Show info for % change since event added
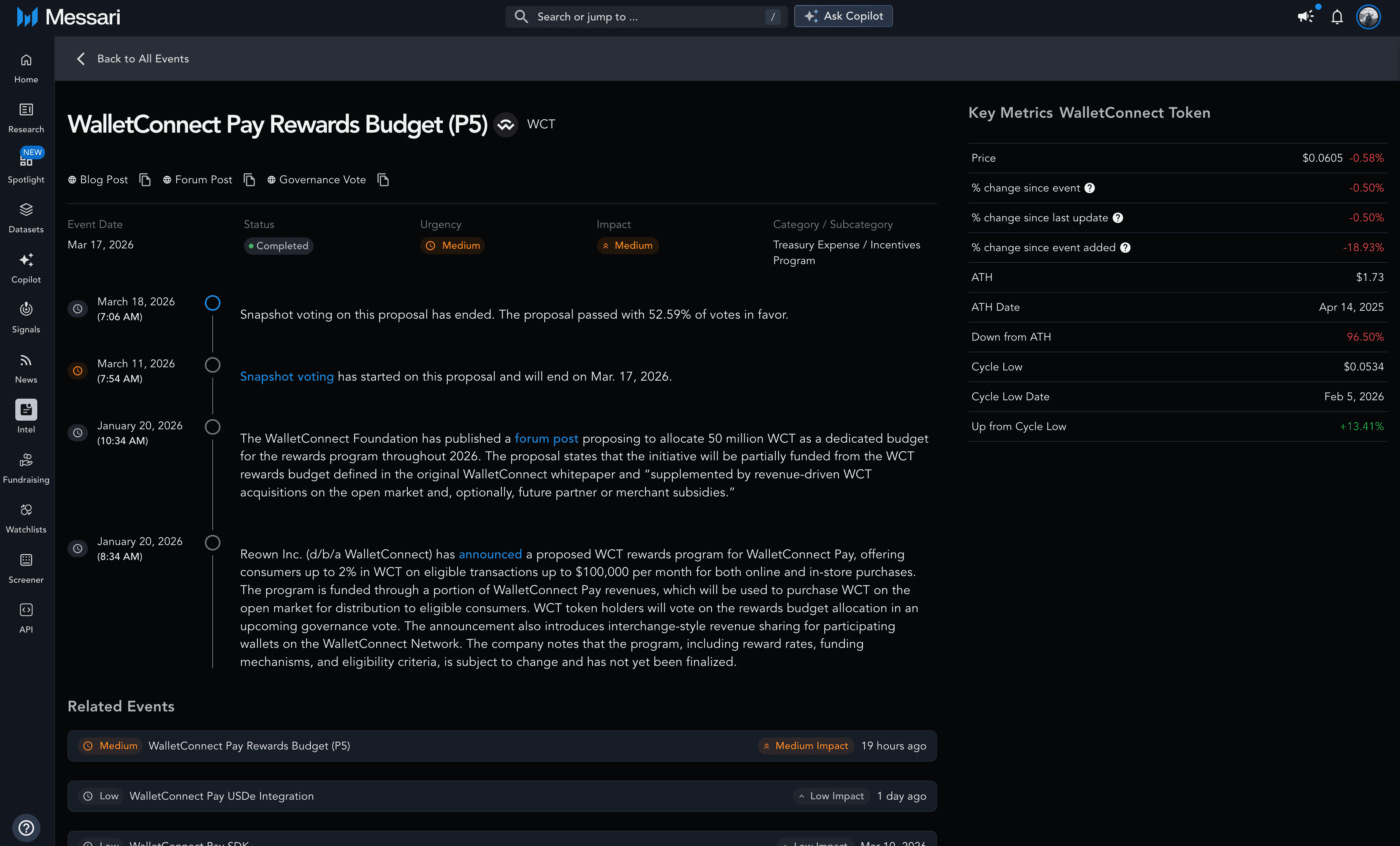The image size is (1400, 846). [x=1125, y=248]
